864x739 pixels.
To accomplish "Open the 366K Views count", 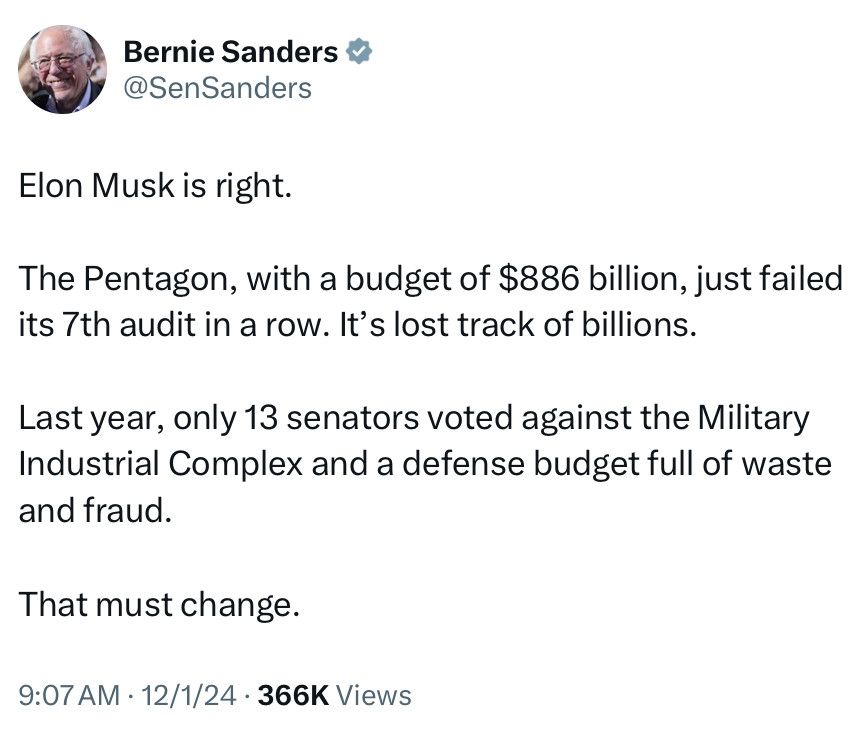I will [x=334, y=695].
